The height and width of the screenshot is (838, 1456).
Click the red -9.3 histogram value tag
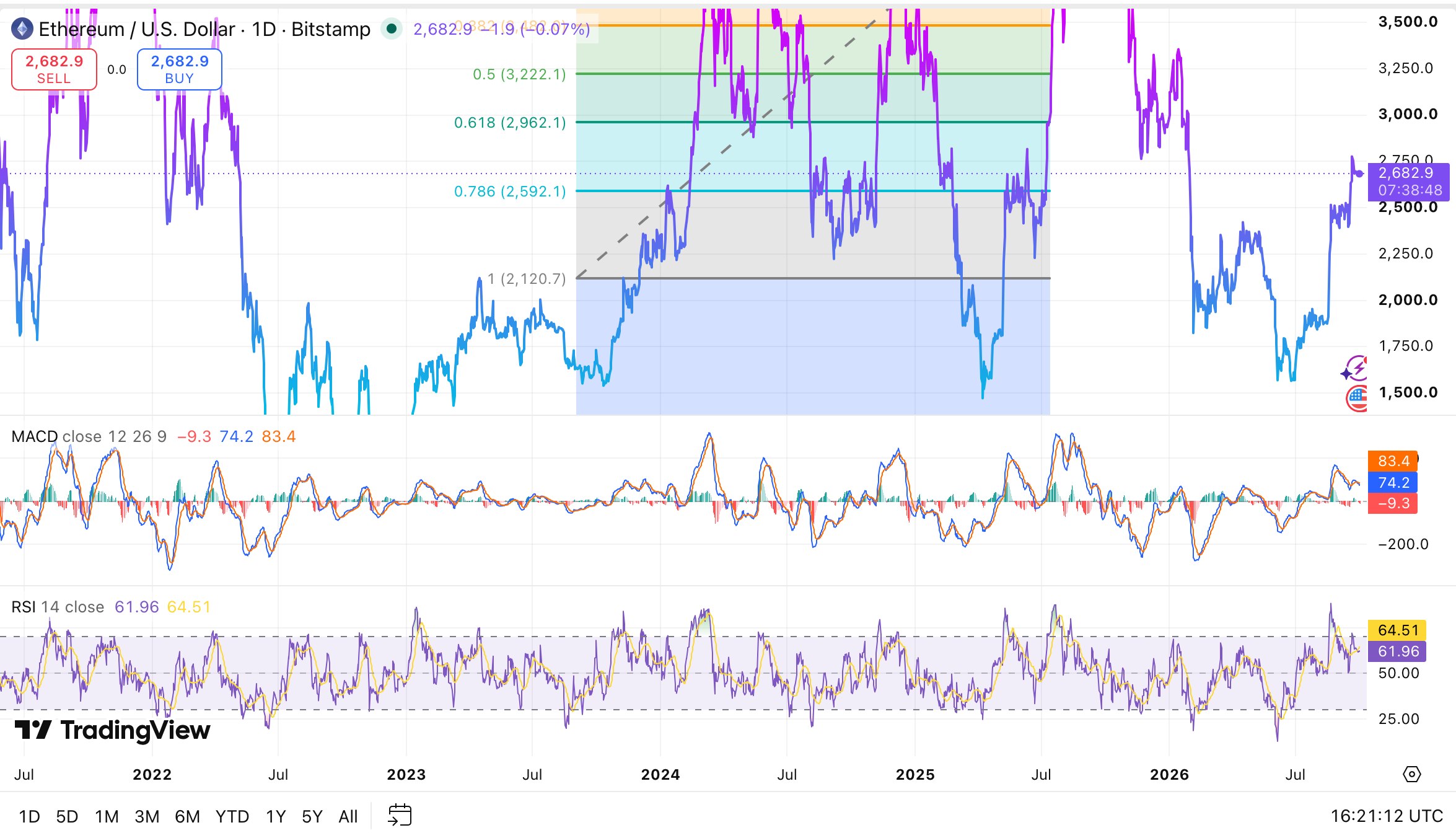click(x=1393, y=503)
